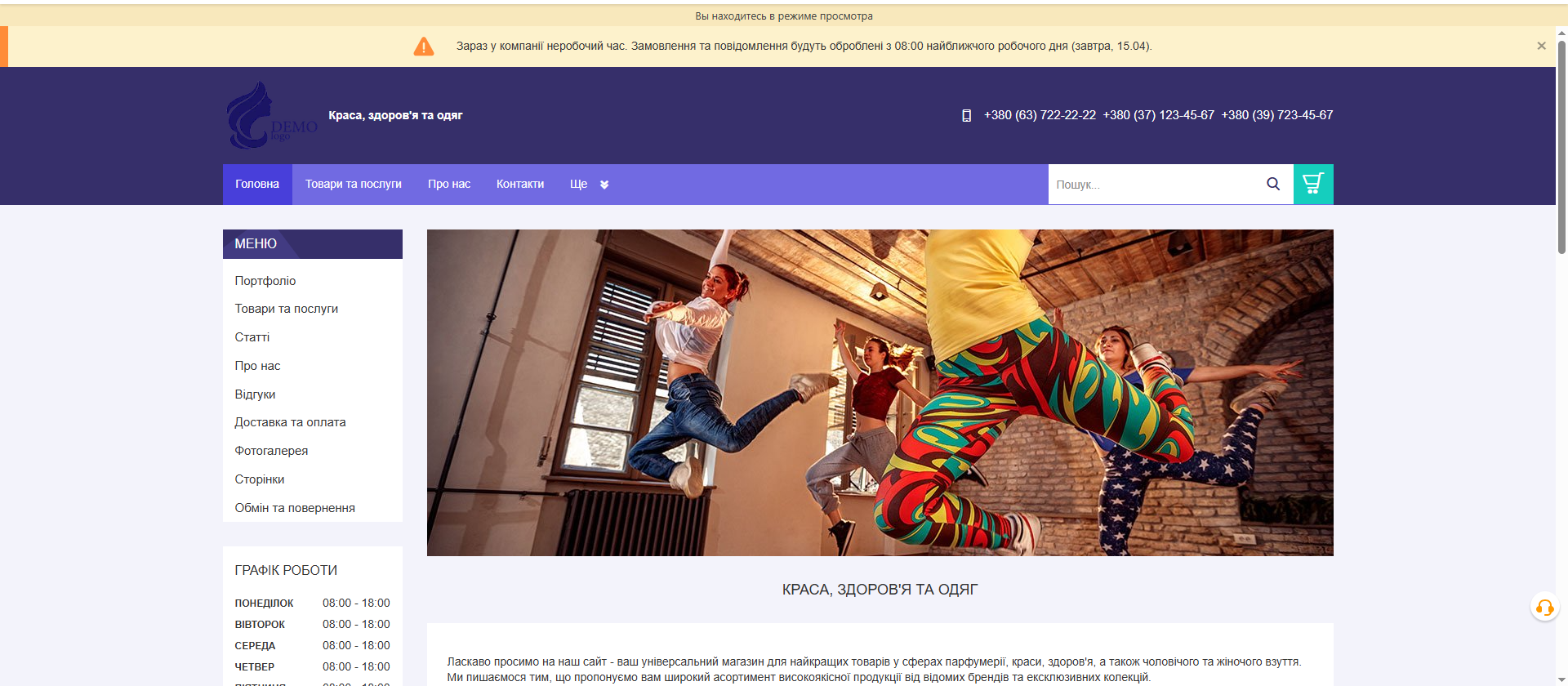Open 'Контакти' navigation item
This screenshot has height=686, width=1568.
tap(519, 185)
